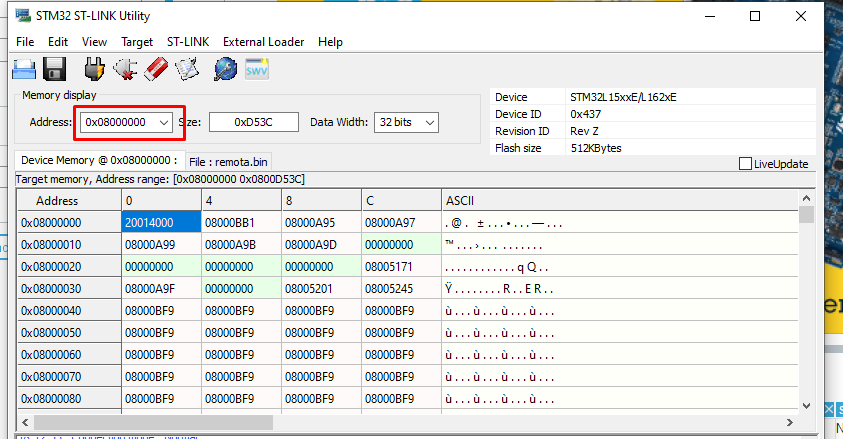Click row address 0x08000070
This screenshot has height=439, width=843.
69,377
